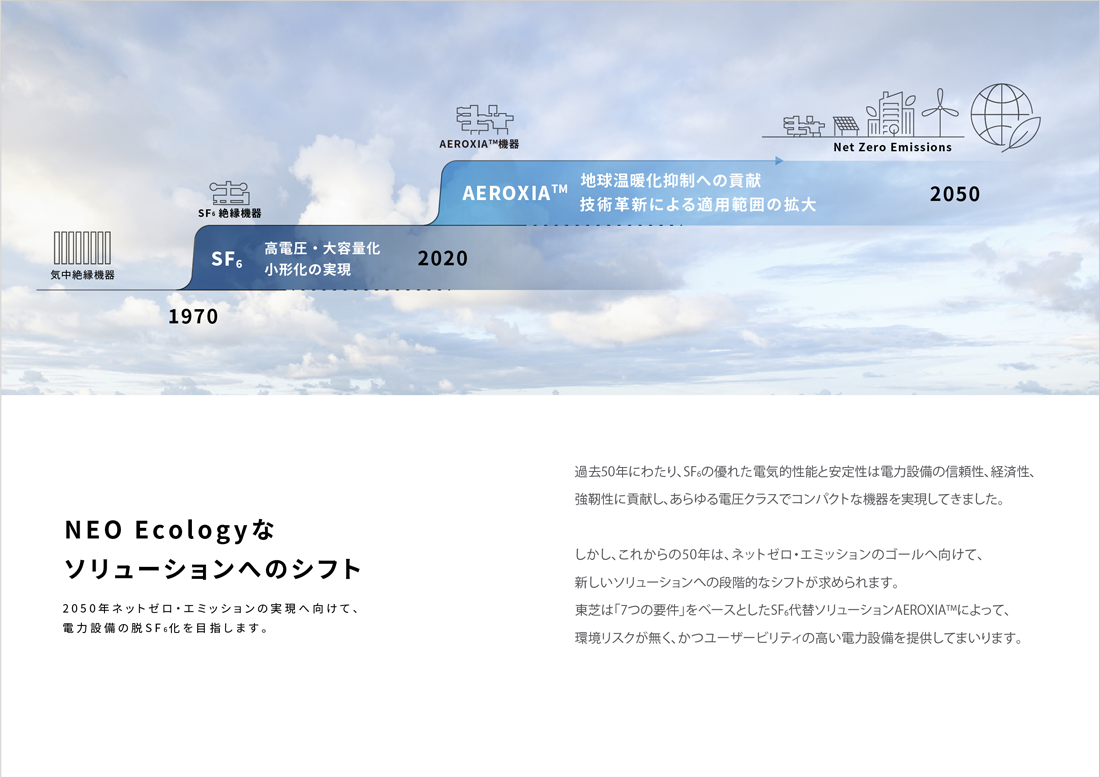Viewport: 1100px width, 778px height.
Task: Click the text 地球温暖化抑制への貢献
Action: pos(671,181)
